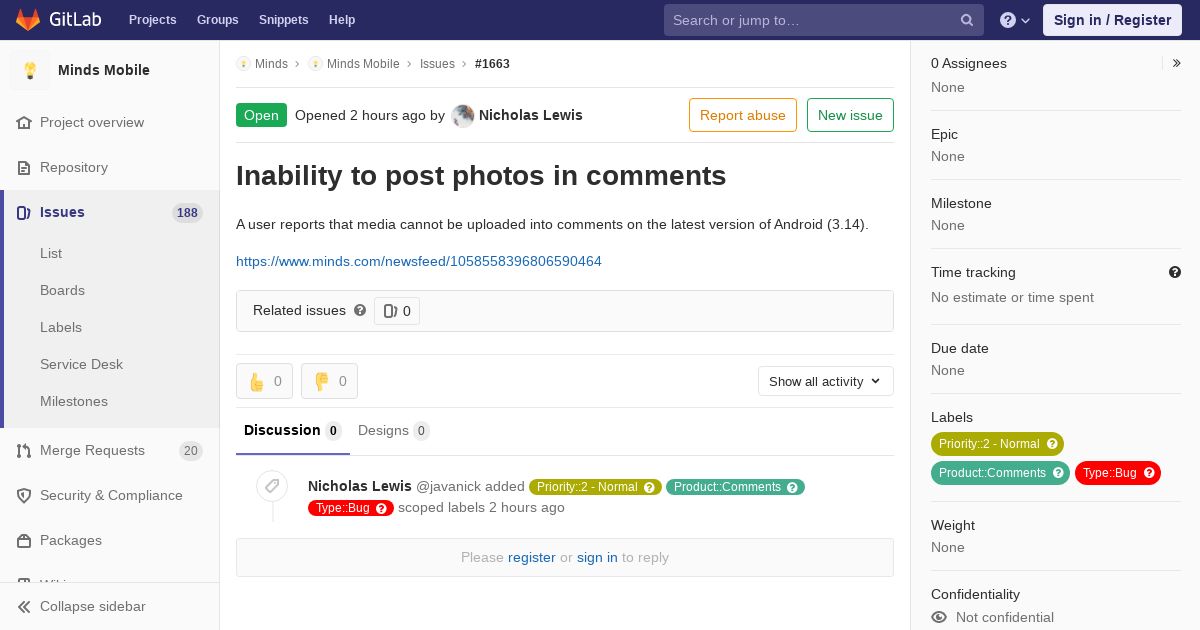Click the Not confidential text
The width and height of the screenshot is (1200, 630).
click(1005, 618)
